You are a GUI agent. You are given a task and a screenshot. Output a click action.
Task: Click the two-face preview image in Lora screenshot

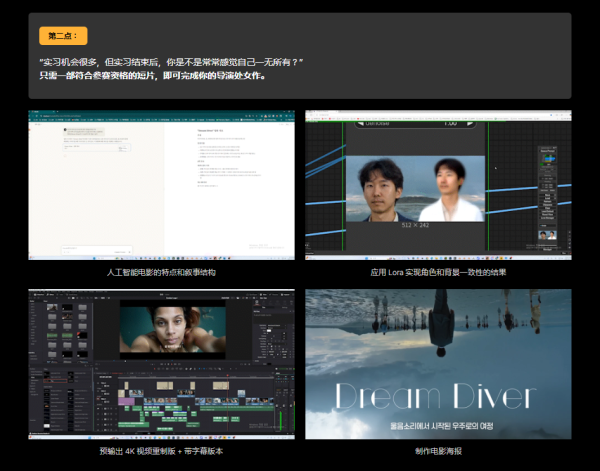pyautogui.click(x=415, y=188)
